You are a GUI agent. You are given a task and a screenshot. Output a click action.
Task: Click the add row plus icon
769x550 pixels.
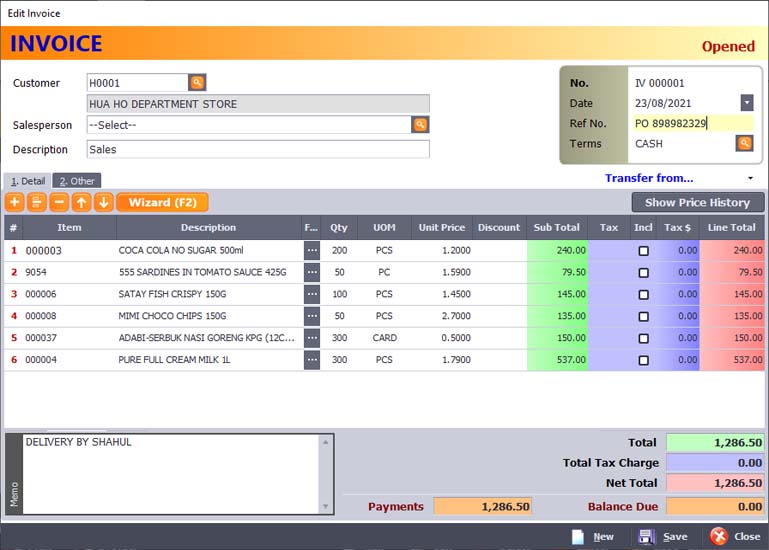(15, 202)
